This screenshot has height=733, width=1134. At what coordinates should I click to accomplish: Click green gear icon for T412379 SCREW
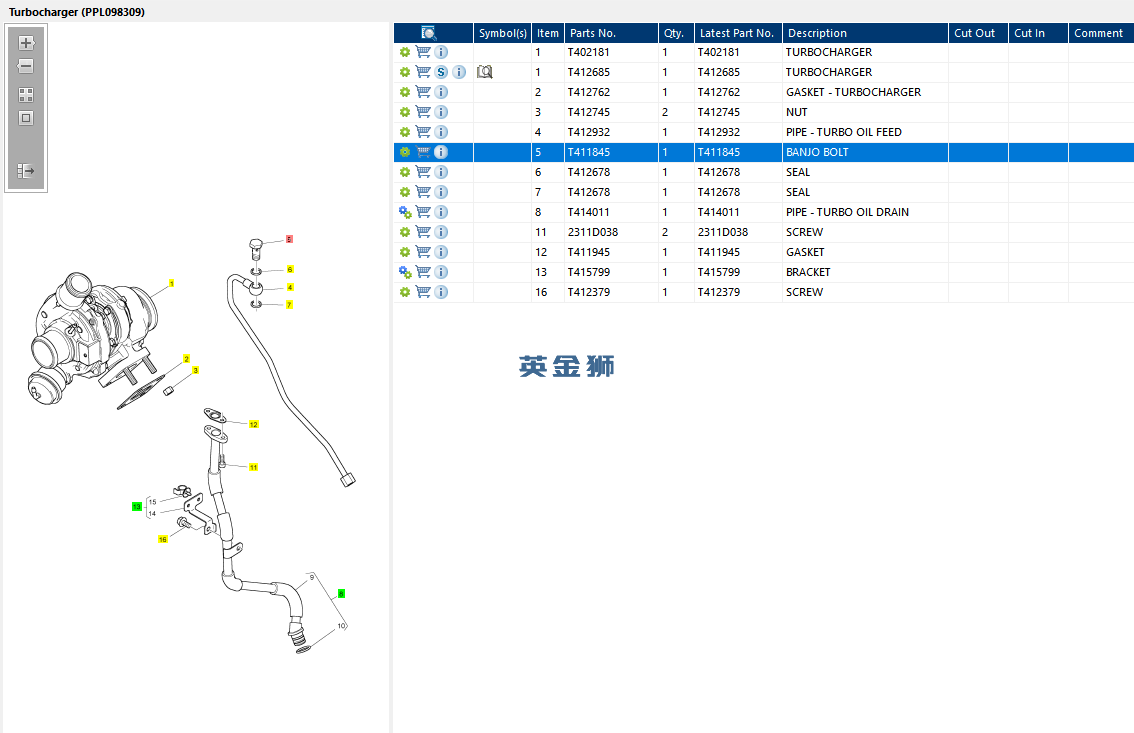pos(405,292)
